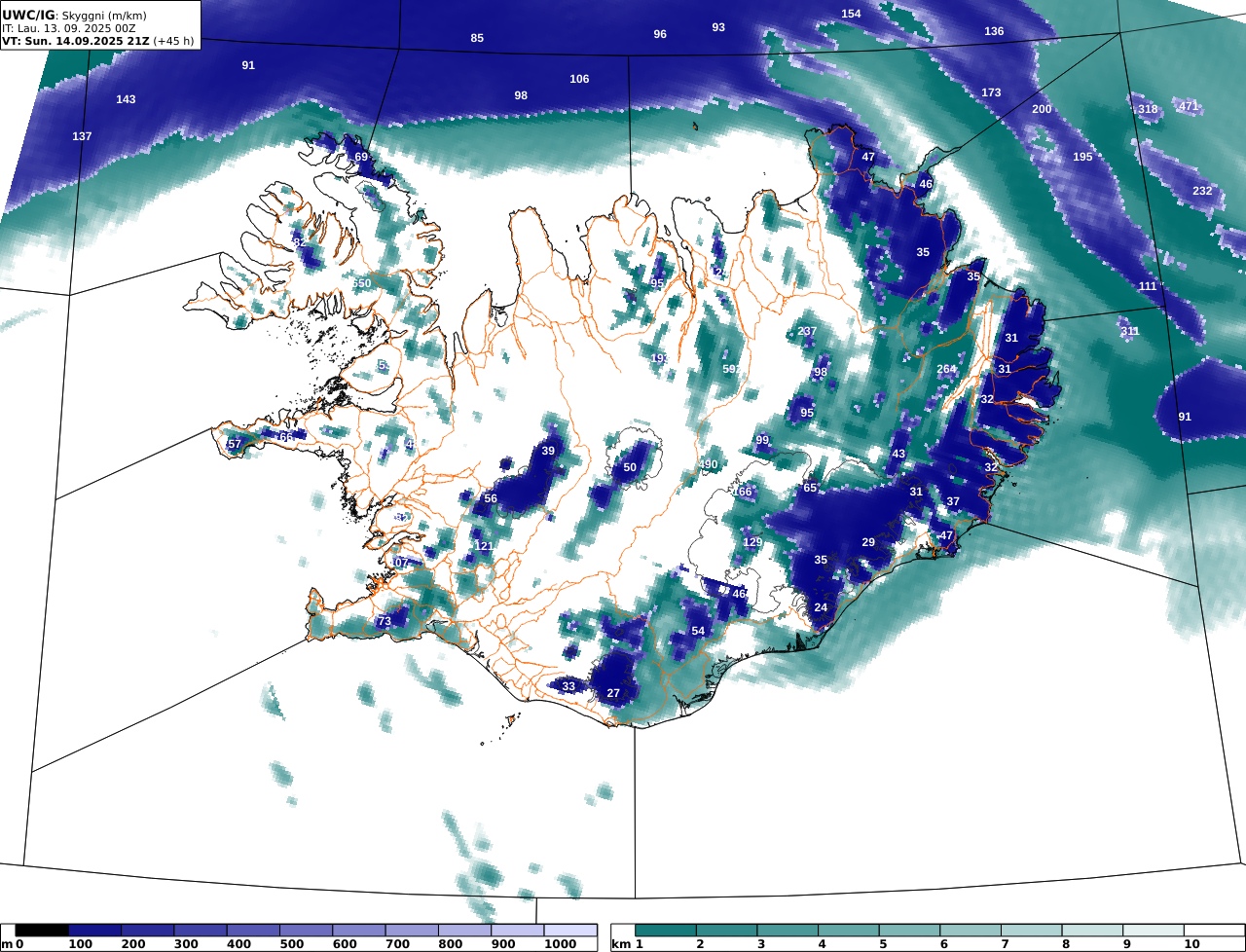
Task: Click the visibility value 73 on Reykjanes peninsula
Action: pyautogui.click(x=385, y=621)
